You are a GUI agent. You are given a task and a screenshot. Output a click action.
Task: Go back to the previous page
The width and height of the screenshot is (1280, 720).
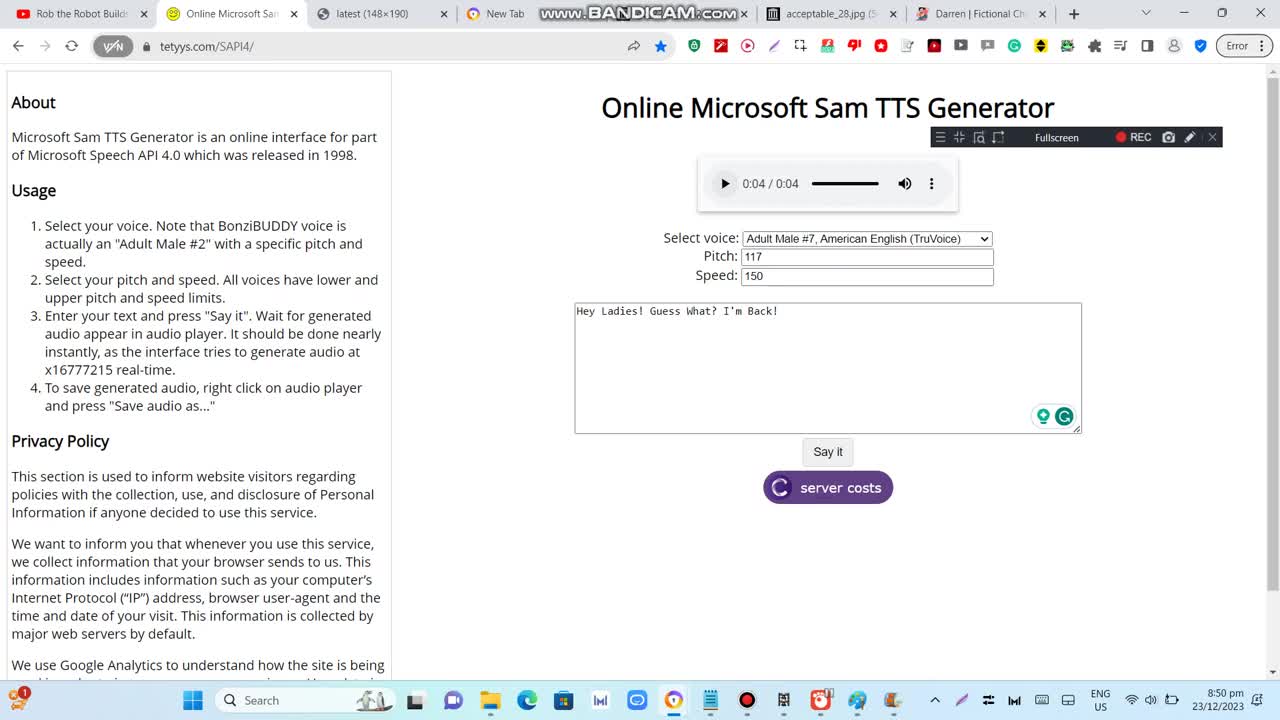pyautogui.click(x=18, y=46)
